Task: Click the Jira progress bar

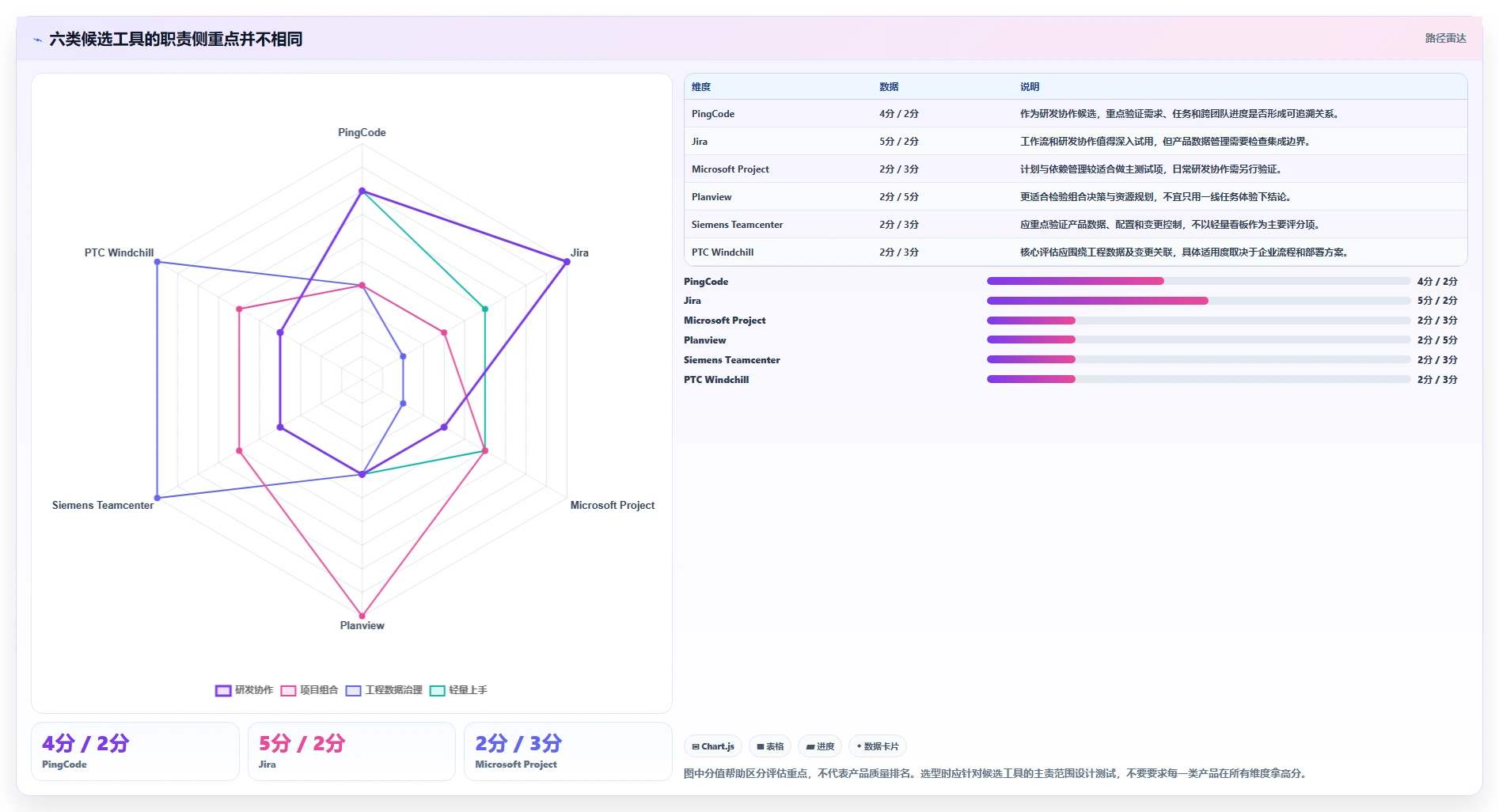Action: 1198,301
